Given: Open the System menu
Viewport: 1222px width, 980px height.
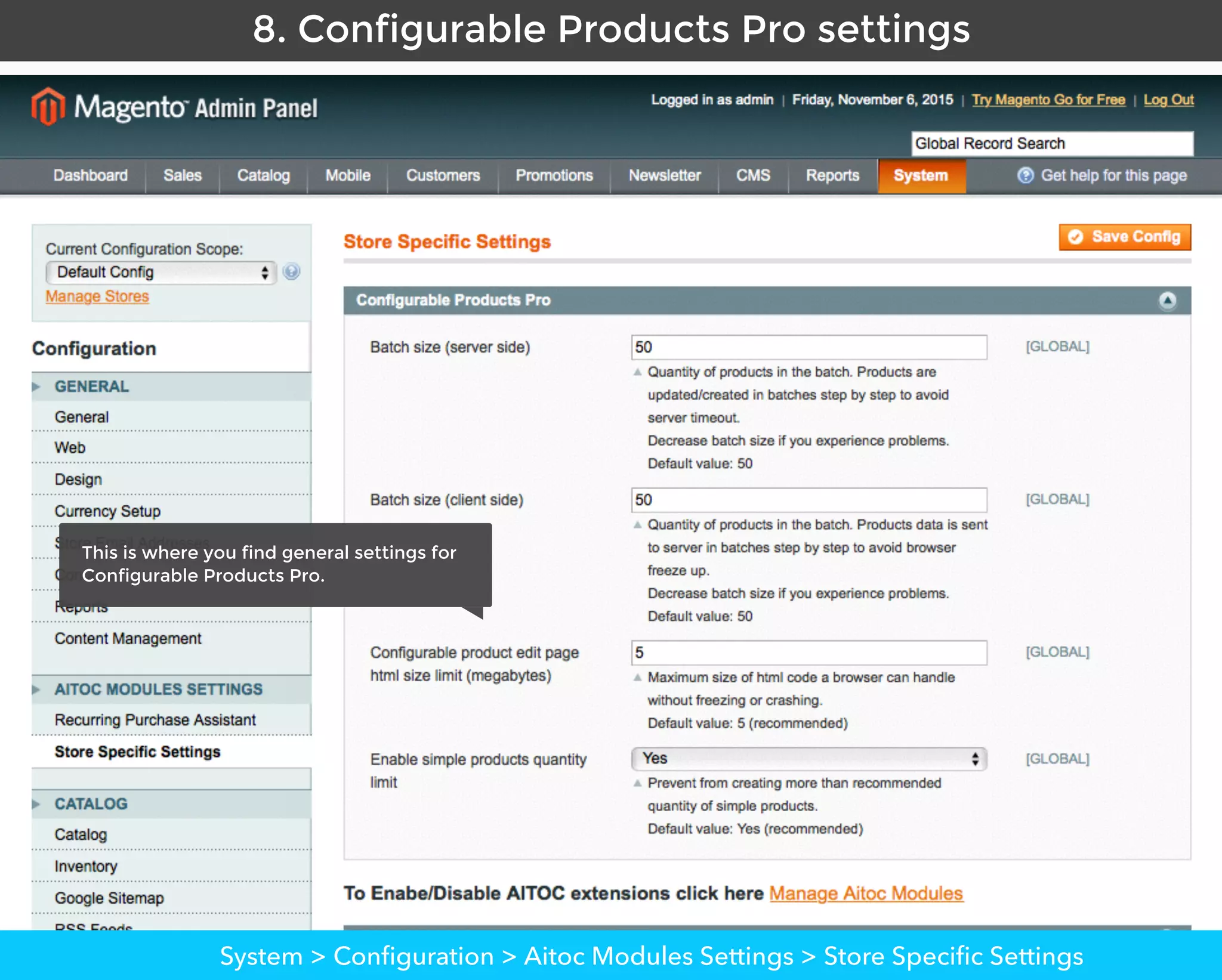Looking at the screenshot, I should (921, 176).
